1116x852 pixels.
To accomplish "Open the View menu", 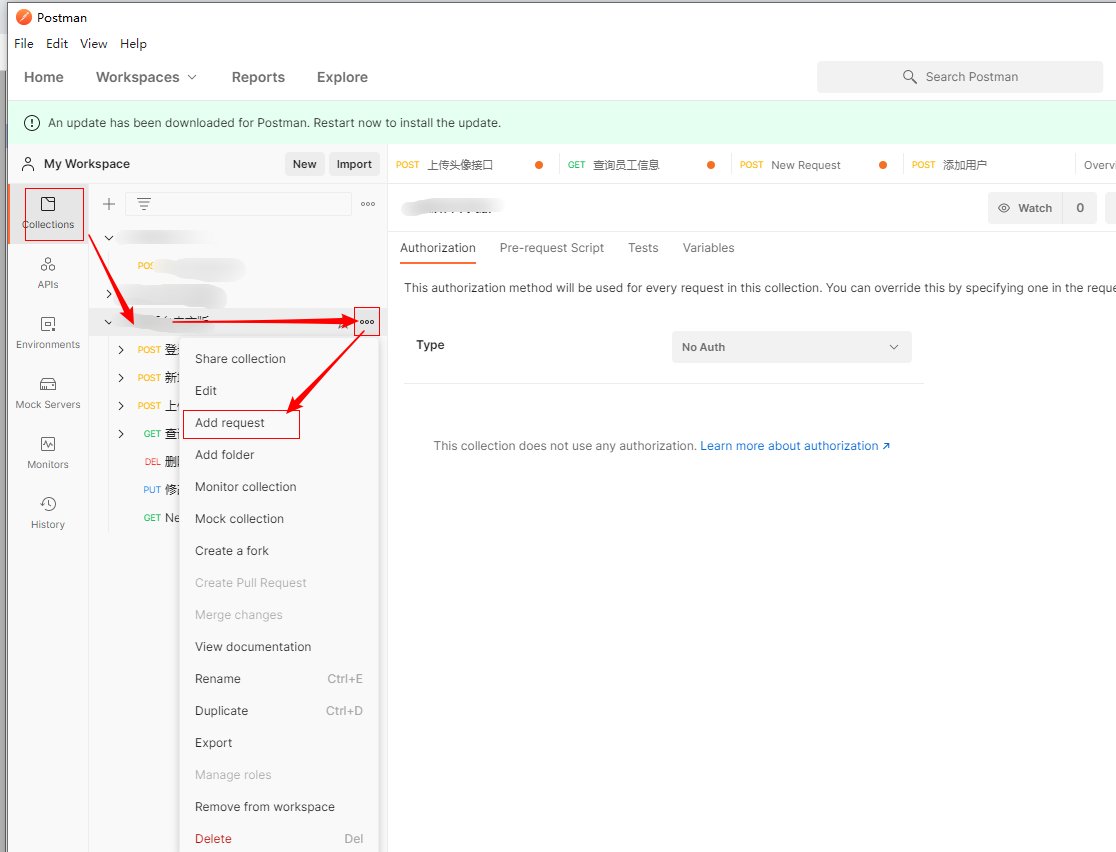I will [93, 43].
